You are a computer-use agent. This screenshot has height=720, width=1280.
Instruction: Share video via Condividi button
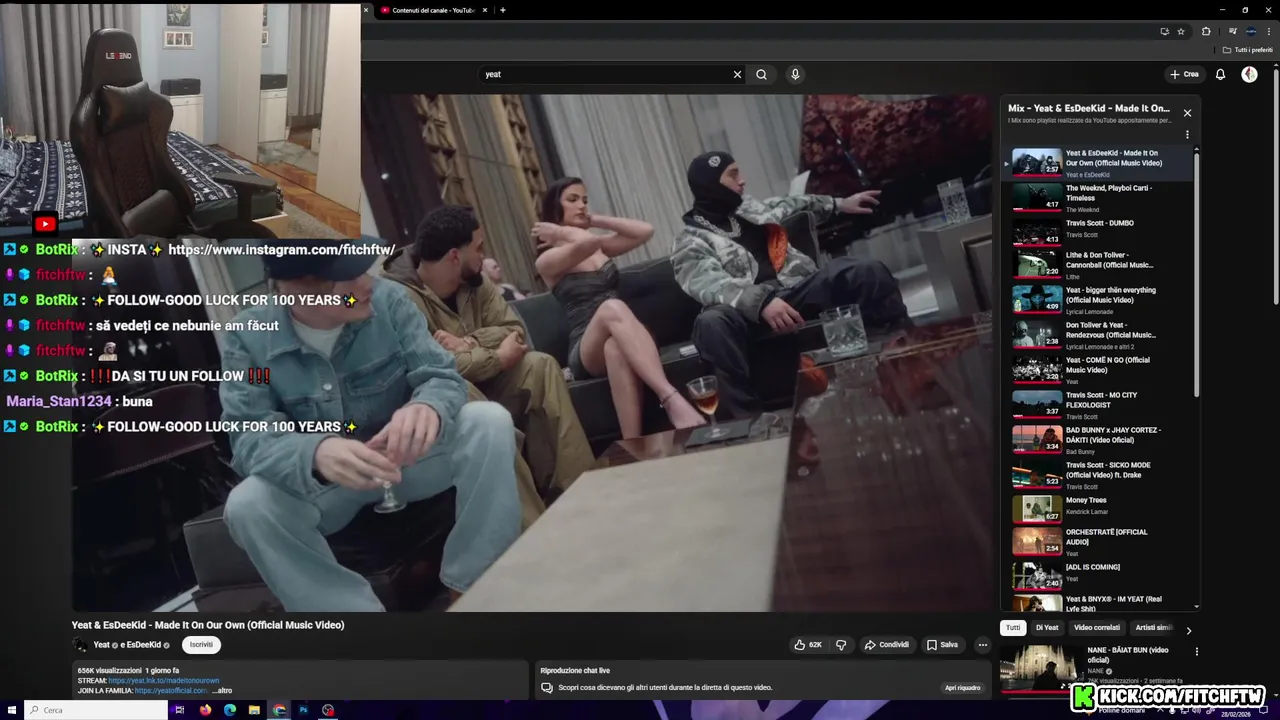pos(887,645)
